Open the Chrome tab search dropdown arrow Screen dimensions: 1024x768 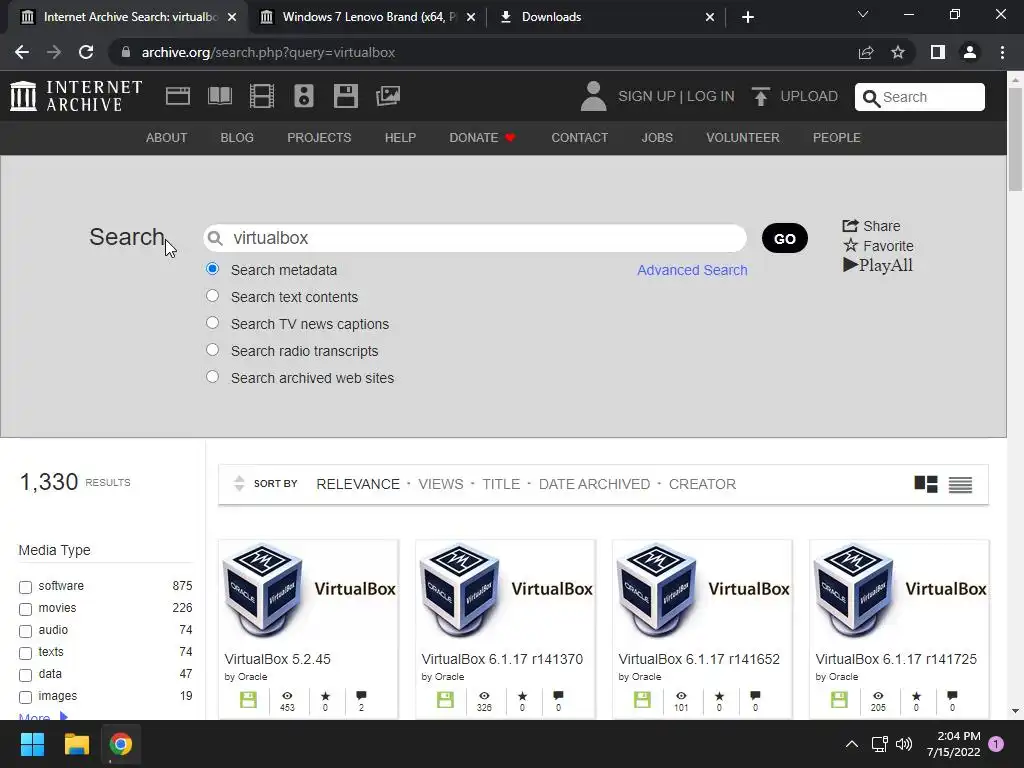coord(863,14)
